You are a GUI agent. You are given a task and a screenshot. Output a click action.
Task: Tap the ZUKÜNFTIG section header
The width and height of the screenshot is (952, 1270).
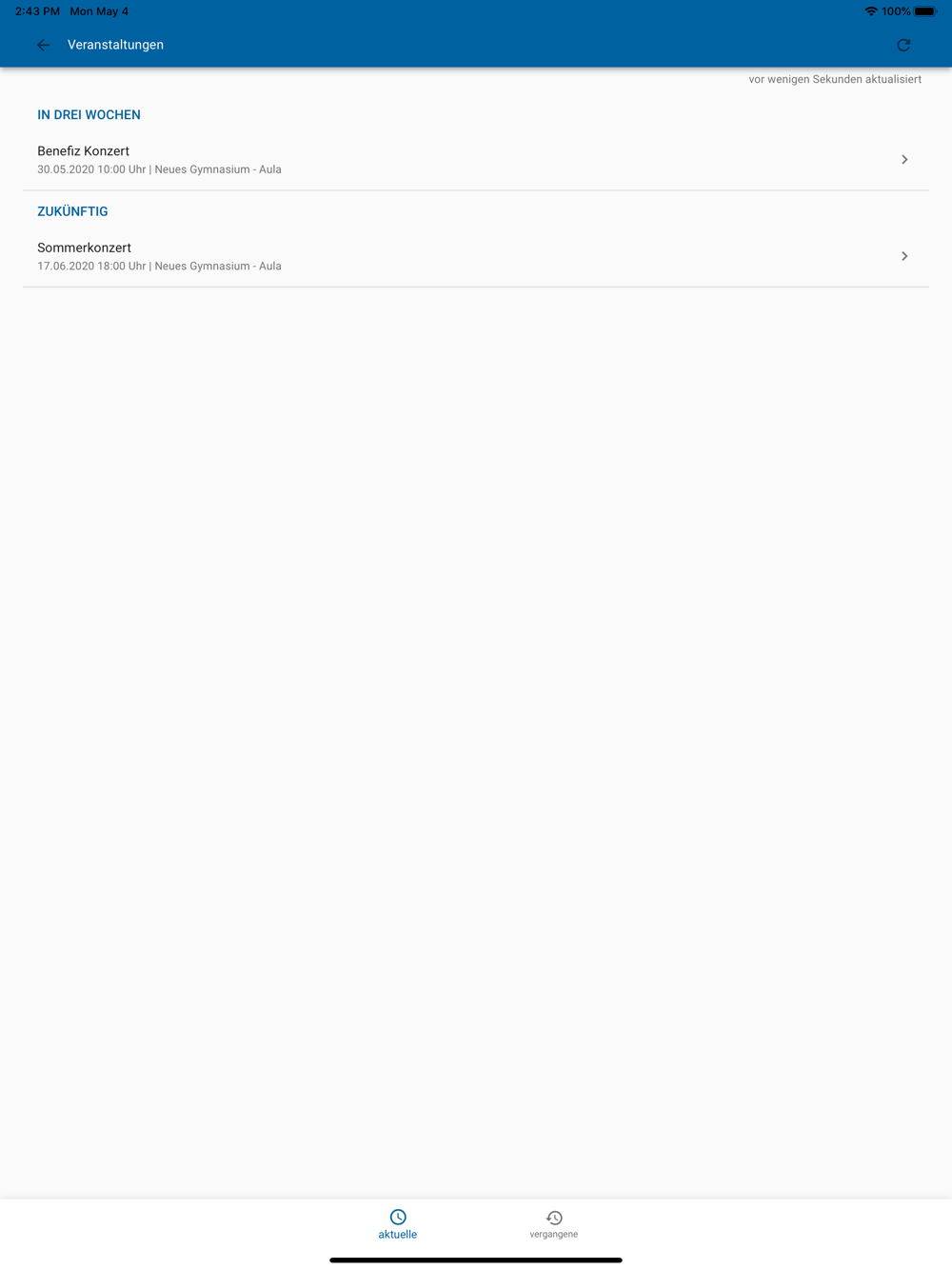coord(72,211)
